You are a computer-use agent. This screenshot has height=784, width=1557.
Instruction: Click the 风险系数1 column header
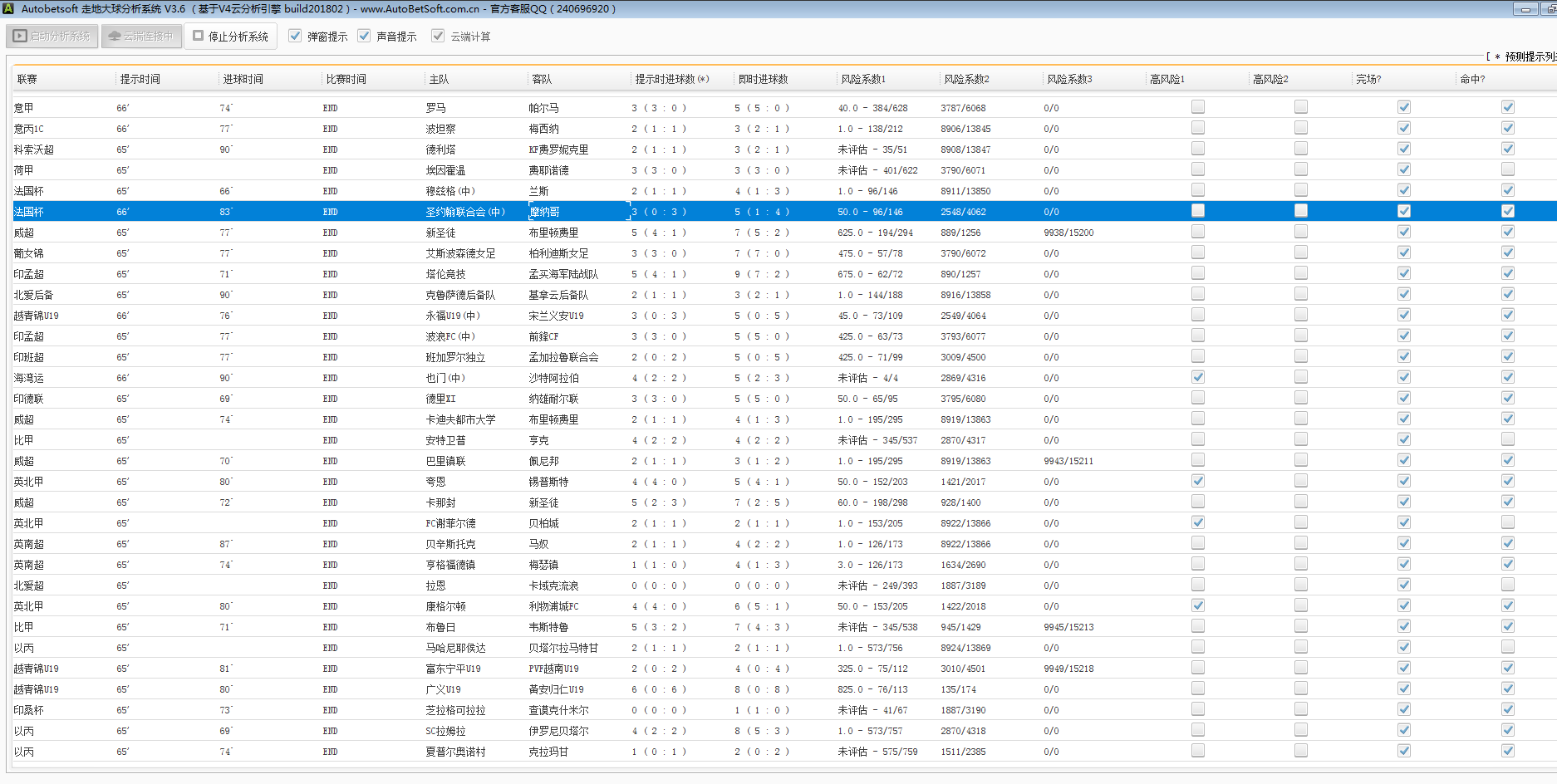863,80
